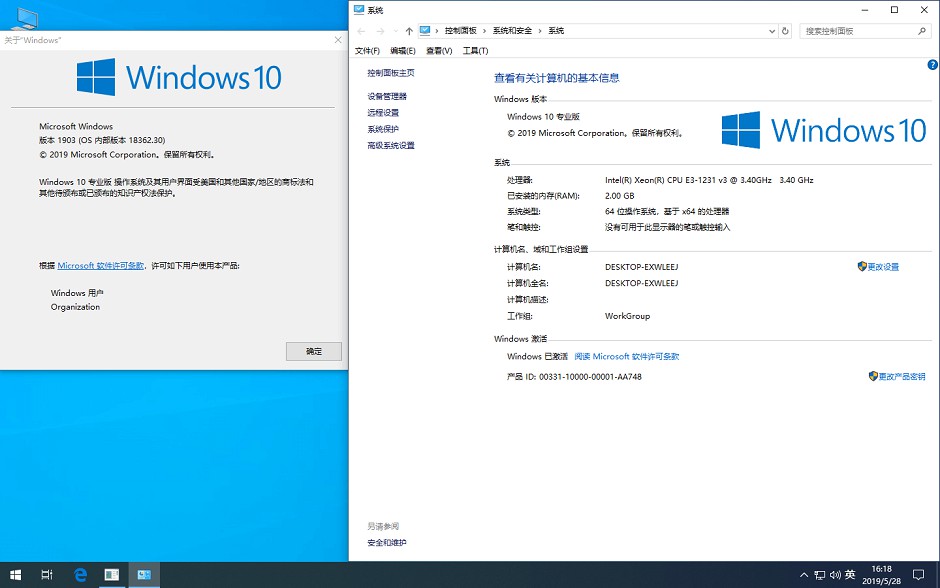
Task: Click the Control Panel icon in the address bar
Action: (424, 30)
